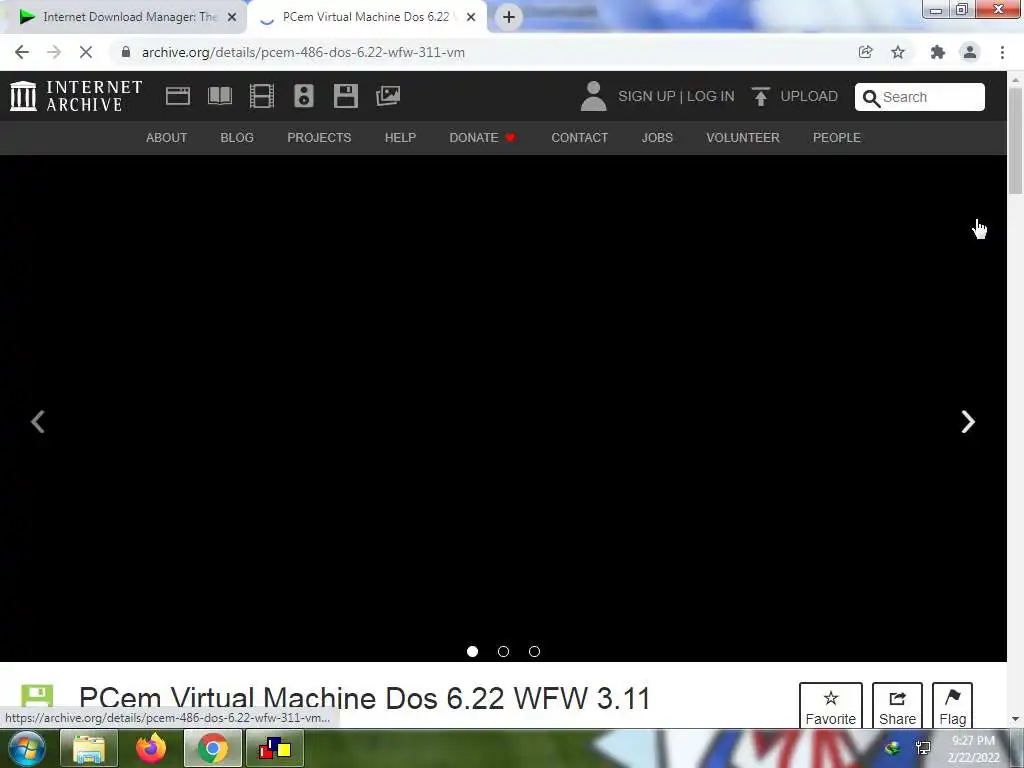
Task: Open the Web (Wayback) media icon
Action: pos(178,96)
